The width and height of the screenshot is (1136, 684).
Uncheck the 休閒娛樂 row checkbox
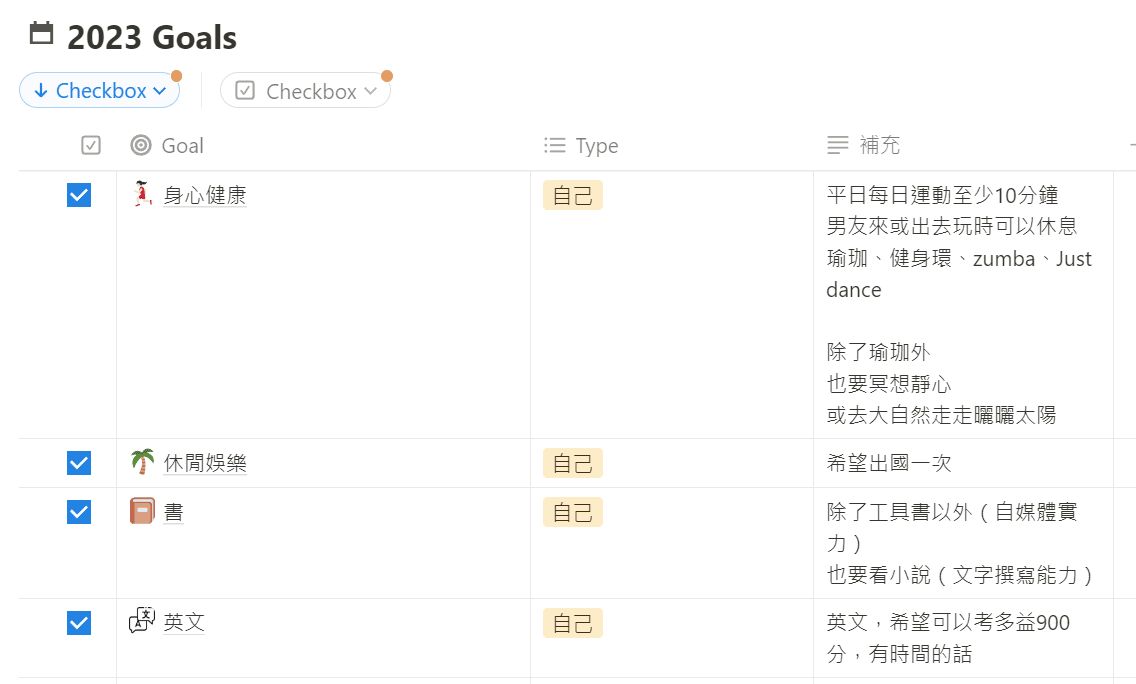tap(79, 462)
